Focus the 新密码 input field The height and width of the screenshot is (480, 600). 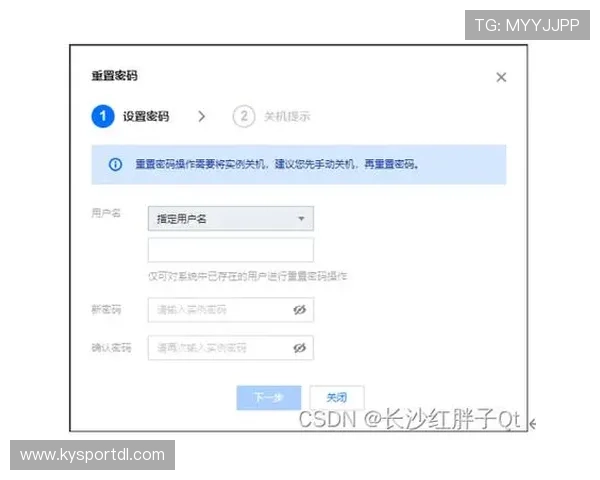[231, 310]
